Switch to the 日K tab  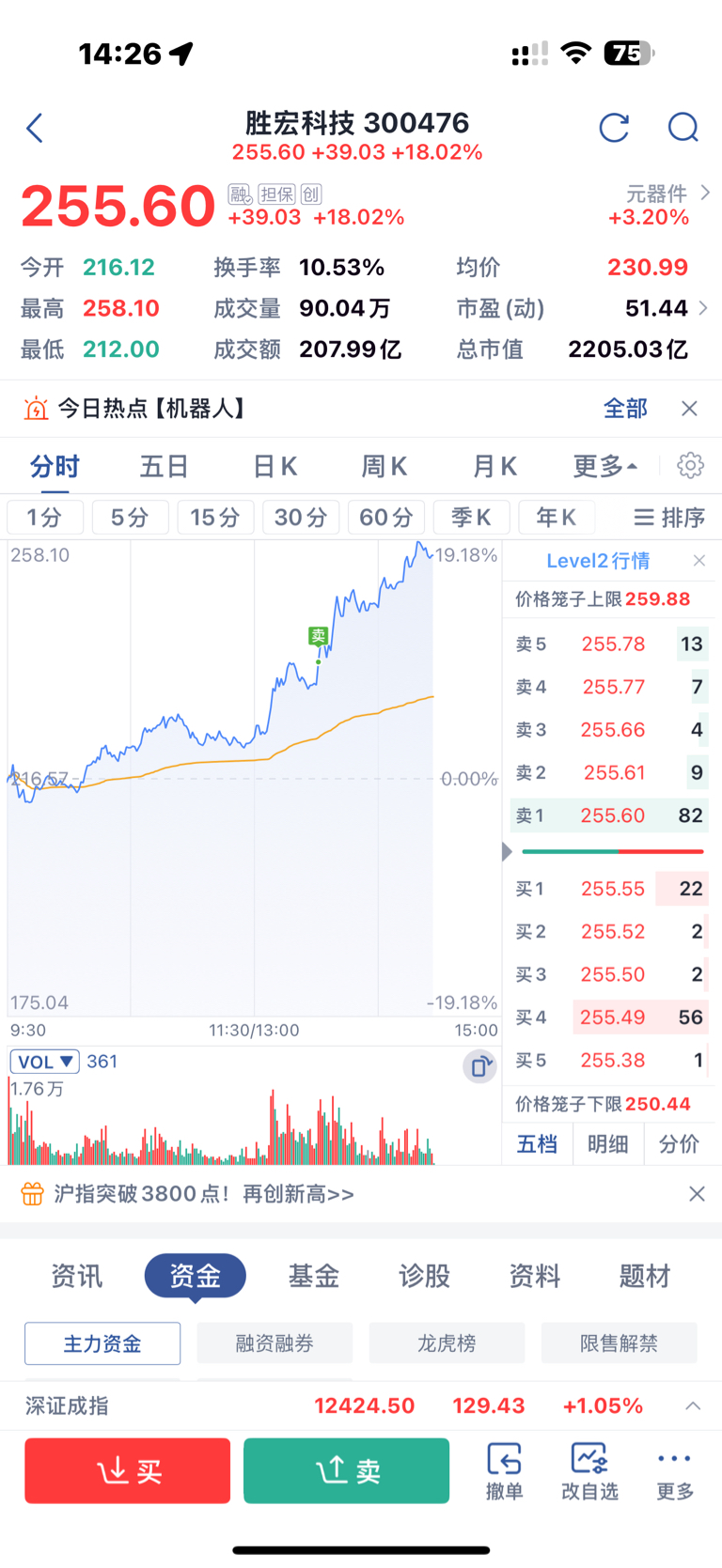[x=275, y=466]
